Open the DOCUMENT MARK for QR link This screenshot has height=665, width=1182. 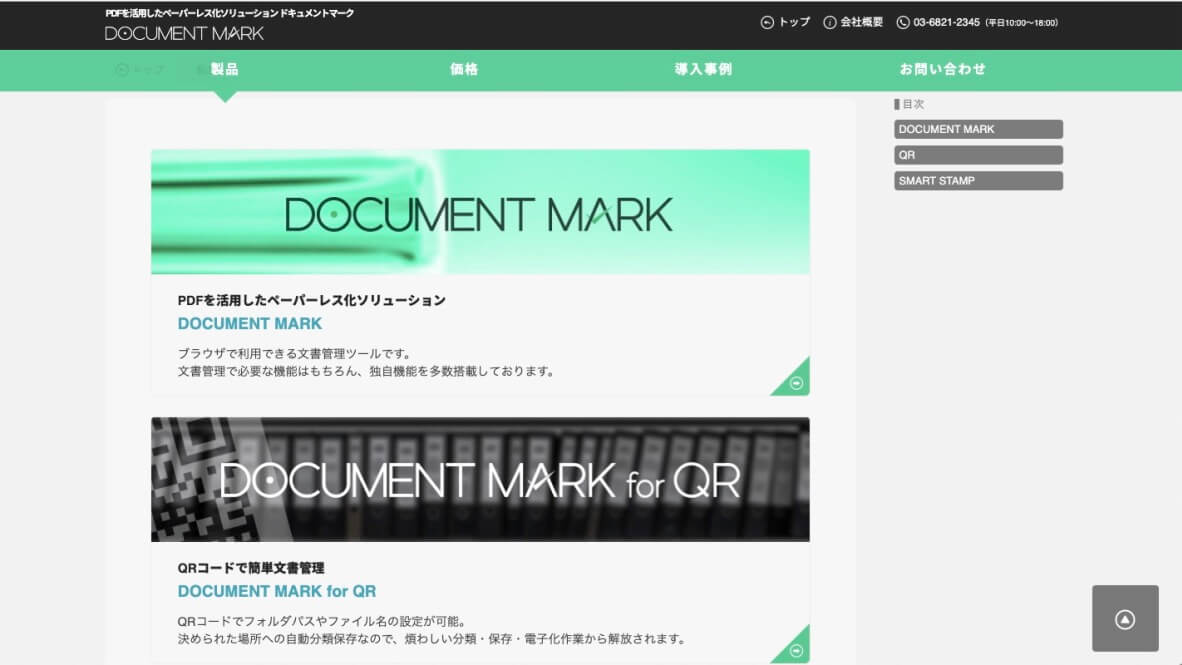pyautogui.click(x=275, y=591)
